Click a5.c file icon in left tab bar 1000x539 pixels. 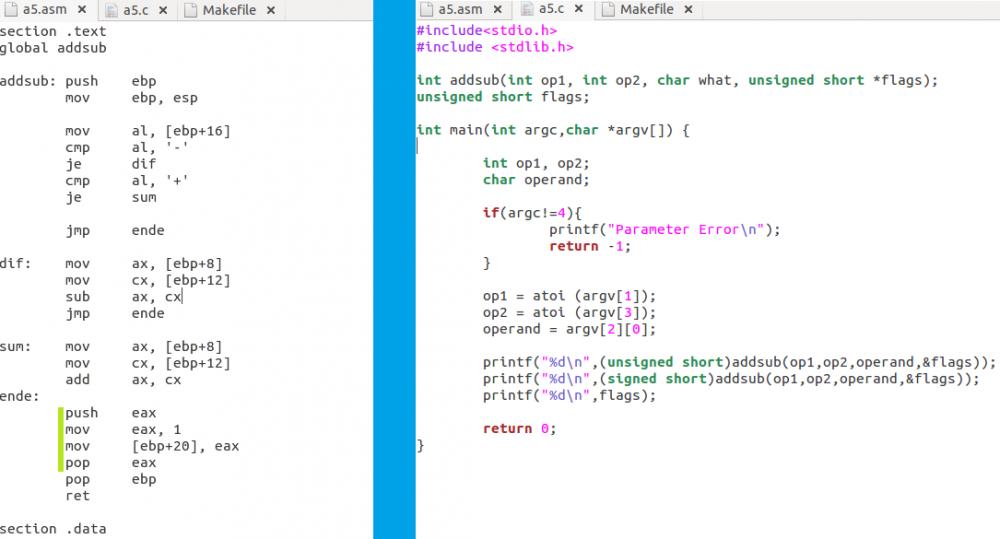[112, 10]
